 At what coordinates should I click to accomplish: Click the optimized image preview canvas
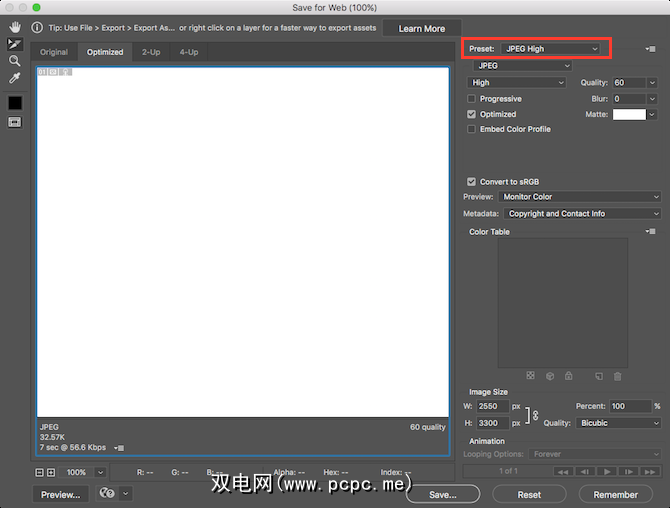[x=243, y=242]
